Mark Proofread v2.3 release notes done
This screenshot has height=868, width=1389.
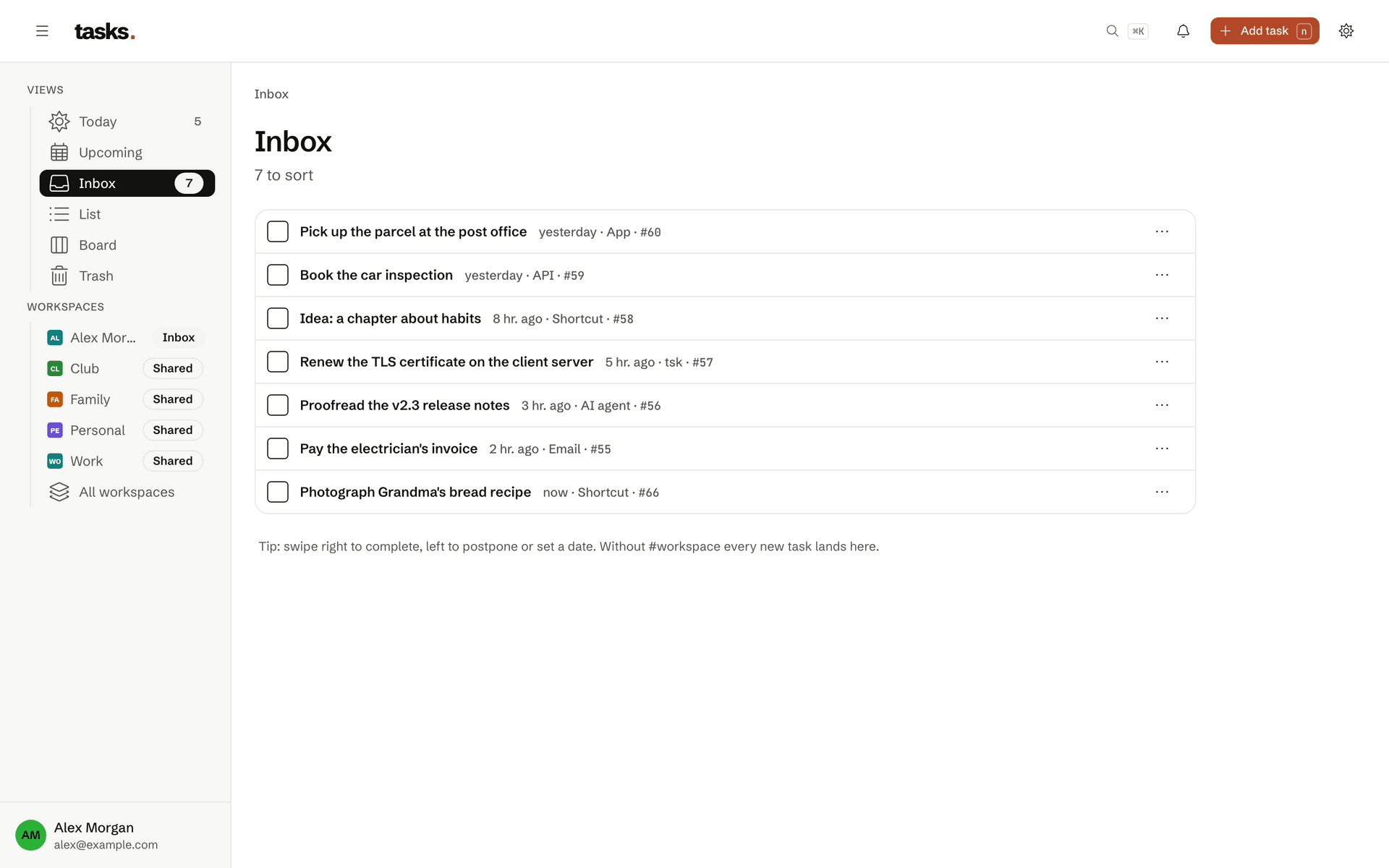(278, 405)
